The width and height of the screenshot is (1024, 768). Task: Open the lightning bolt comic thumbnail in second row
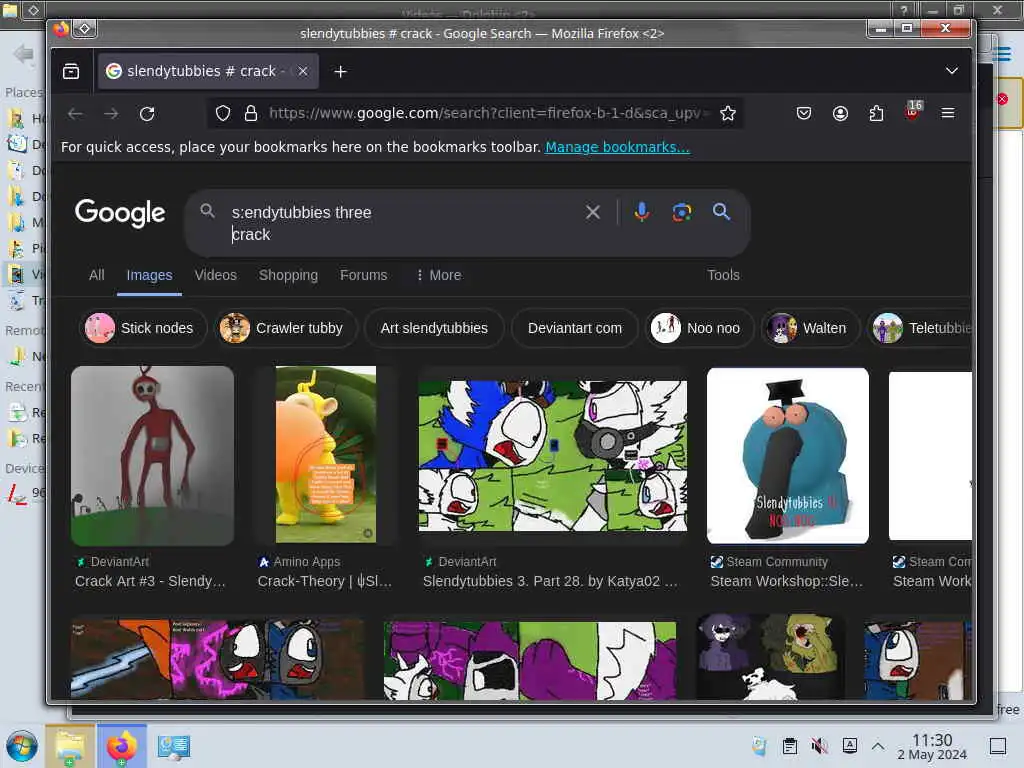click(217, 660)
